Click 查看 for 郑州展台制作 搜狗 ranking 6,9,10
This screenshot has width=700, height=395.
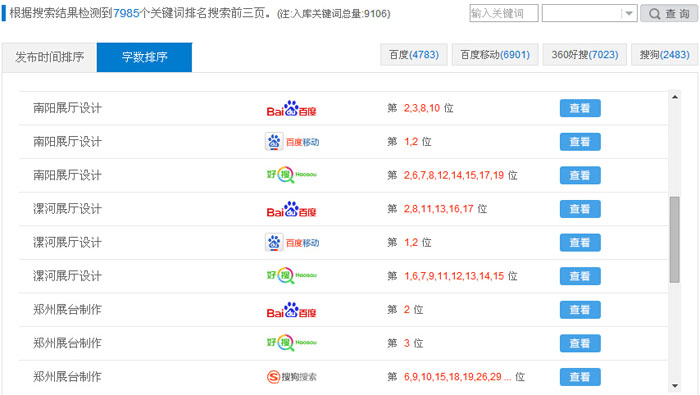[580, 377]
